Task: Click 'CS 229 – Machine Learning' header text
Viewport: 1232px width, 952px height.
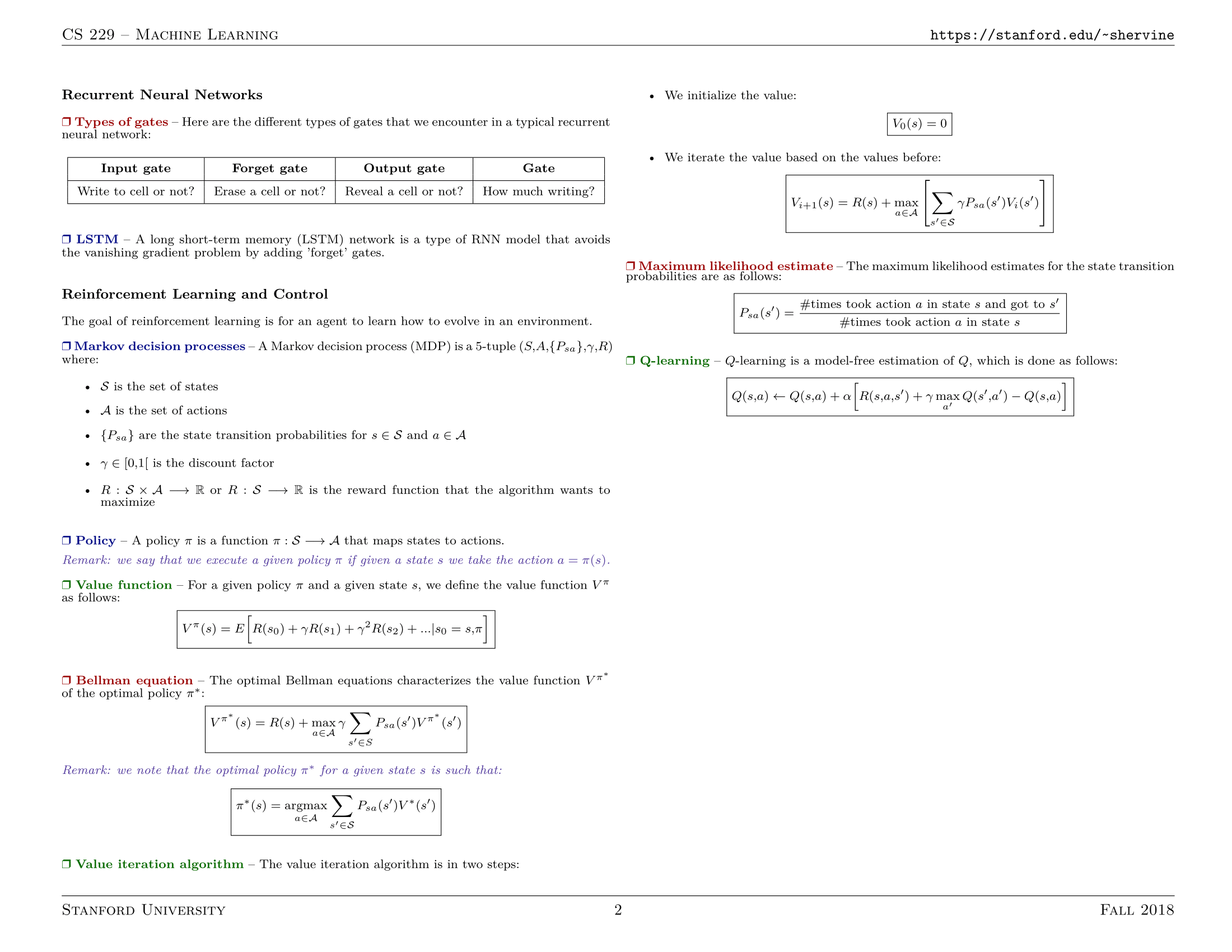Action: point(170,35)
